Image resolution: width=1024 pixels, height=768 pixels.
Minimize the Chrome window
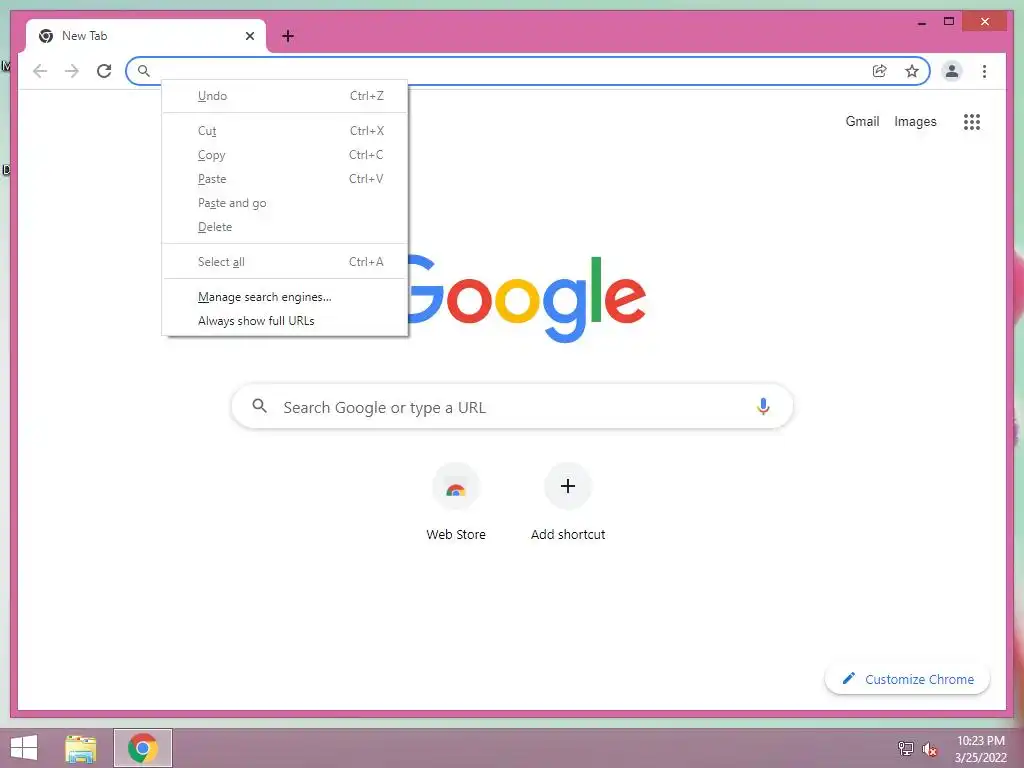click(x=921, y=22)
